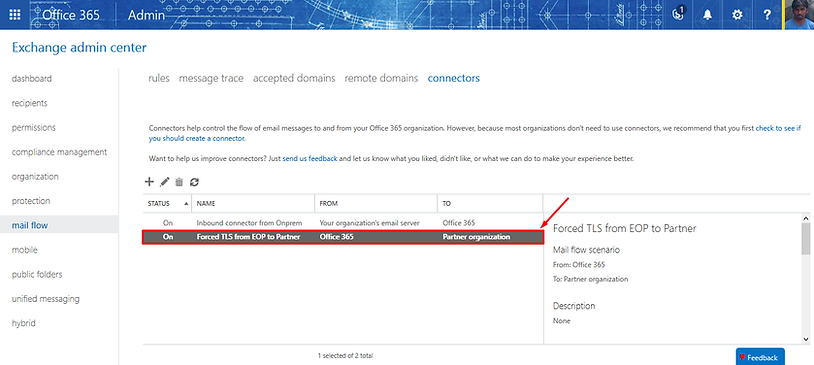Open the notifications bell
Screen dimensions: 814x365
coord(707,15)
